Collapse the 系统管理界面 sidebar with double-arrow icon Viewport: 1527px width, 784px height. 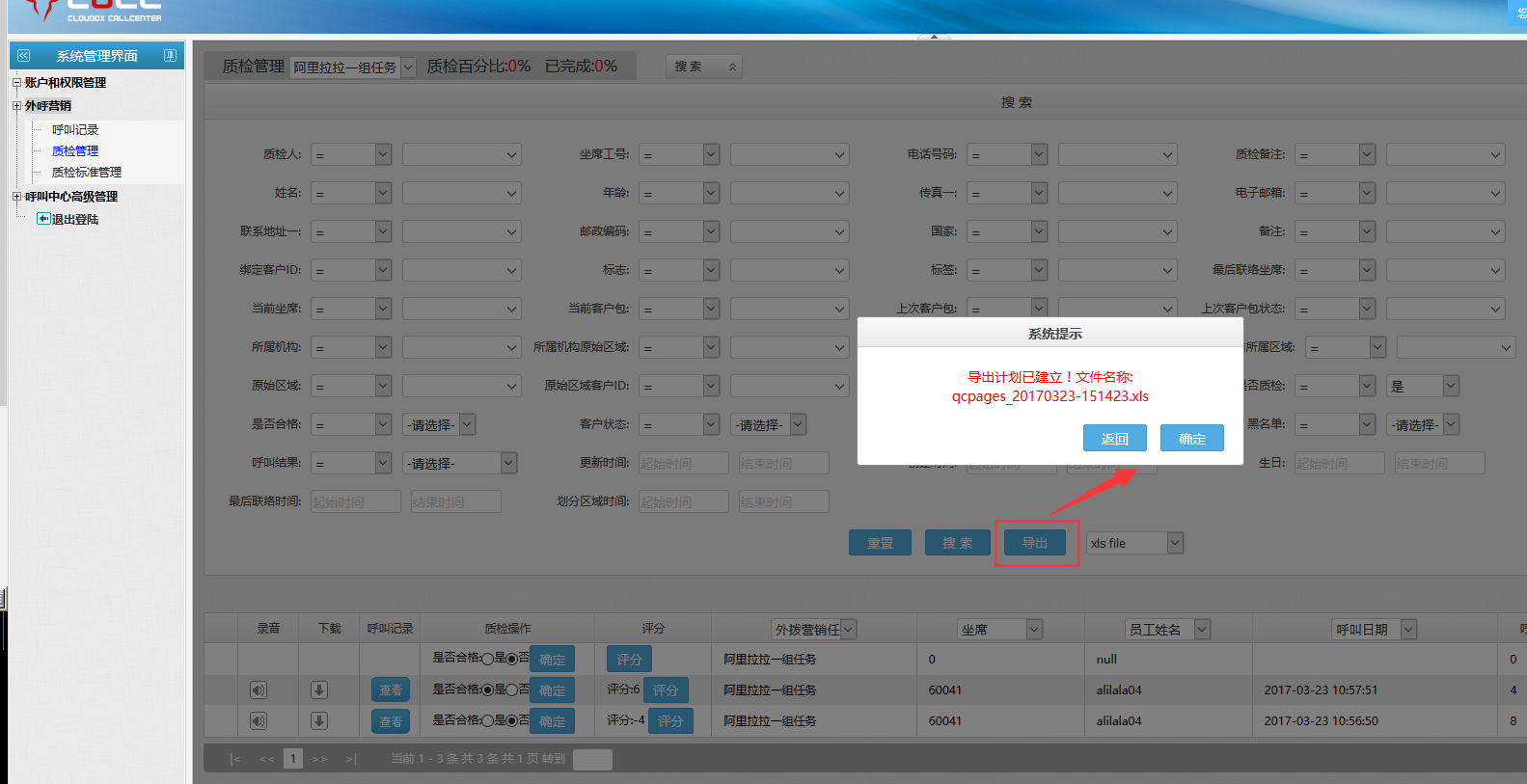point(24,56)
